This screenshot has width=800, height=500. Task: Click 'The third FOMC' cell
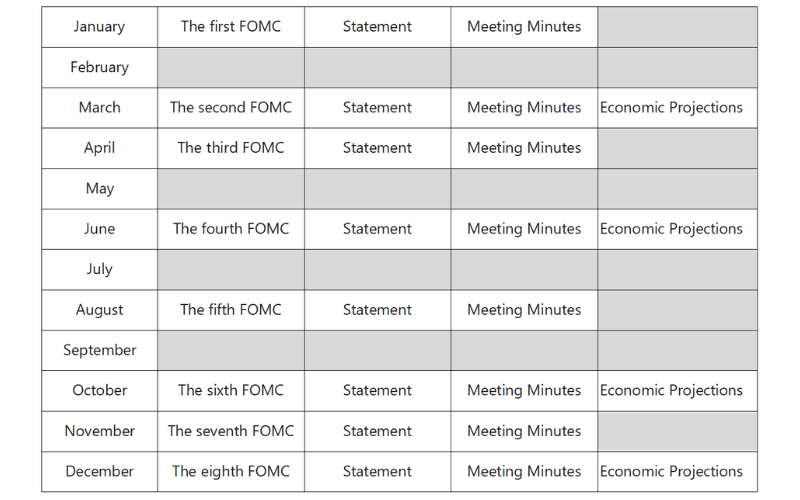231,148
